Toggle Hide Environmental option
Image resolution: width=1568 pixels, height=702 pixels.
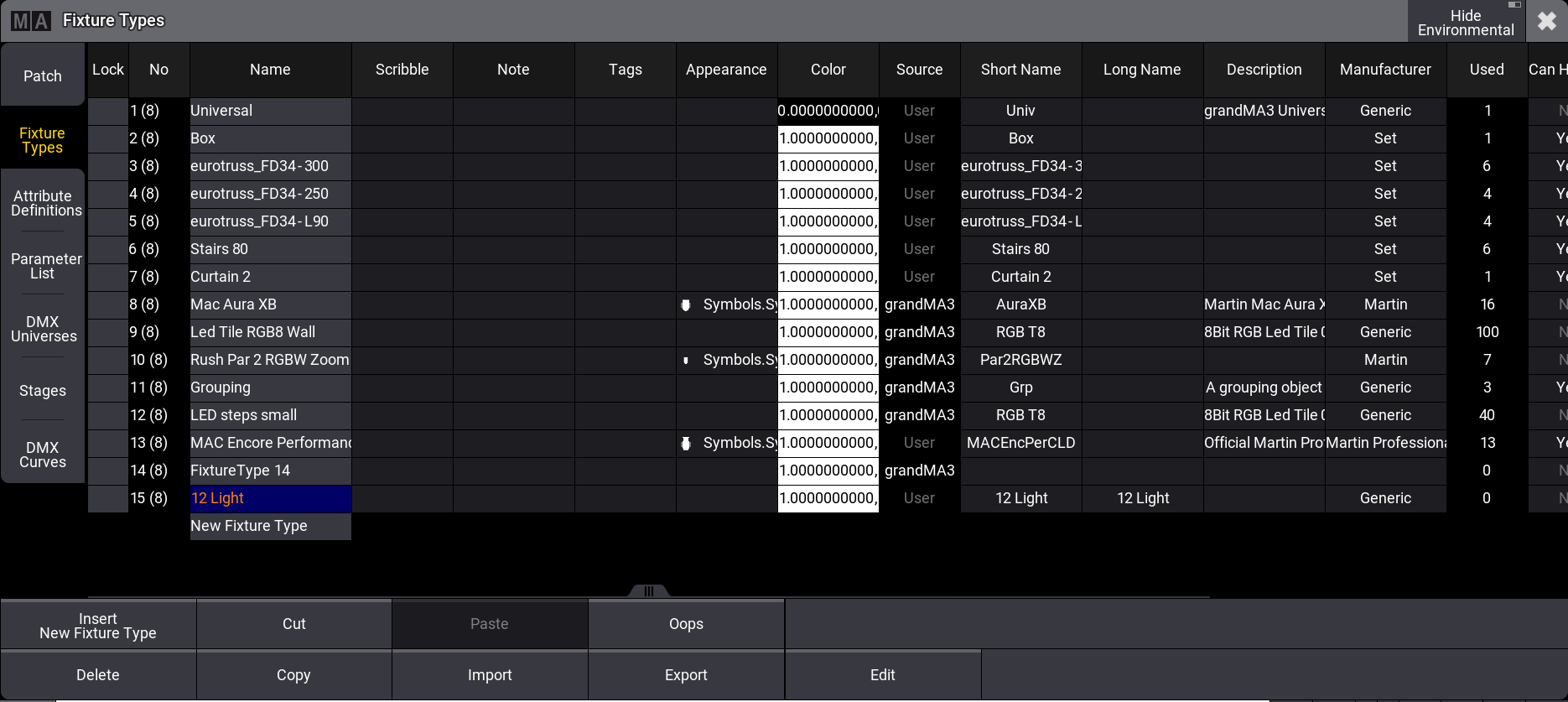tap(1465, 23)
